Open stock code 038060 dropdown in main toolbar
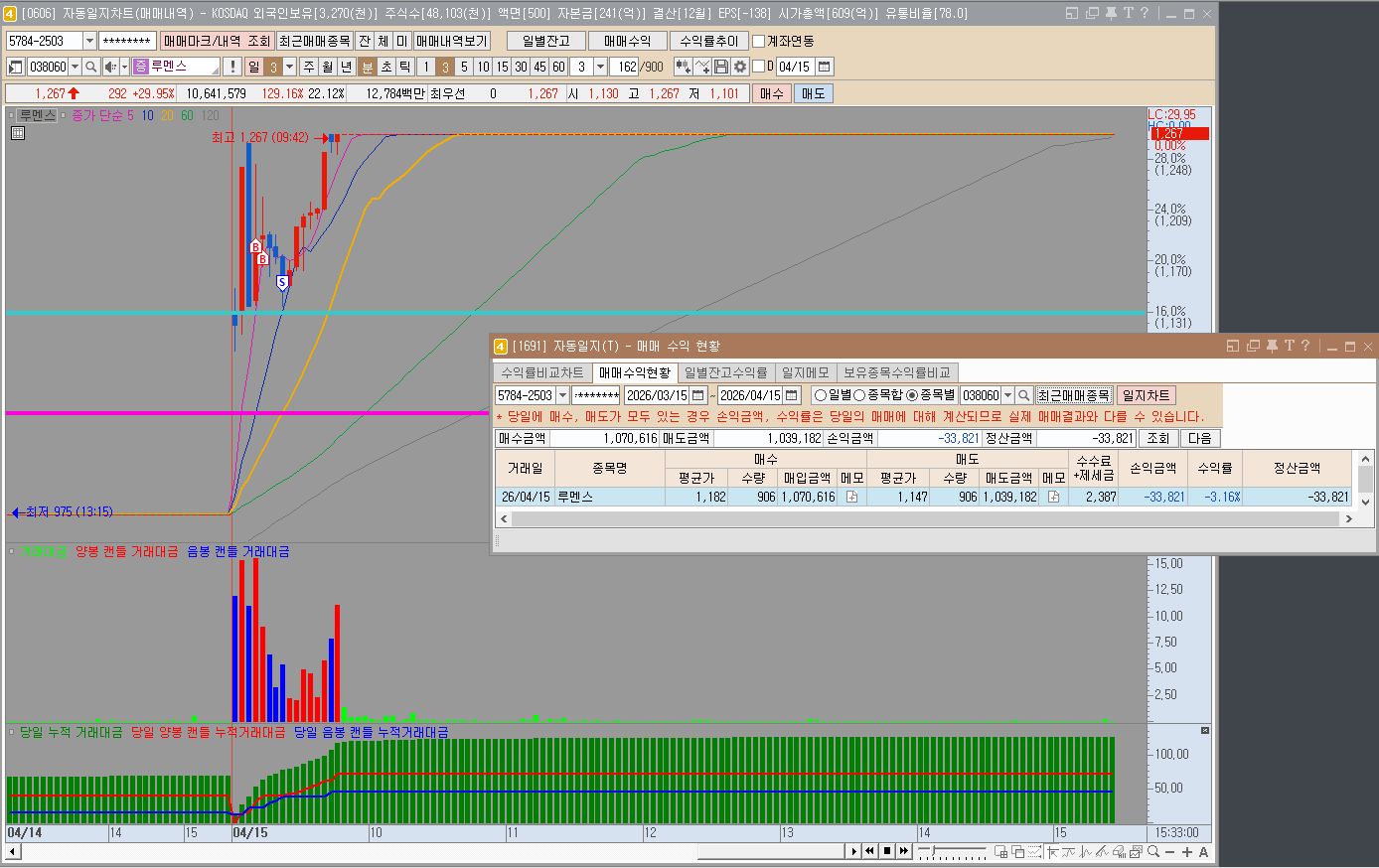Screen dimensions: 1379x868 (75, 67)
